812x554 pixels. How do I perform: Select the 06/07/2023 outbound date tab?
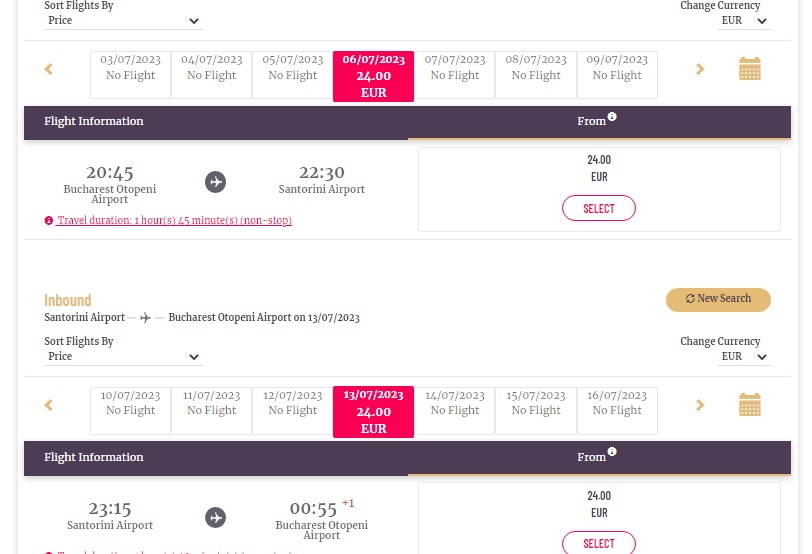(x=373, y=76)
